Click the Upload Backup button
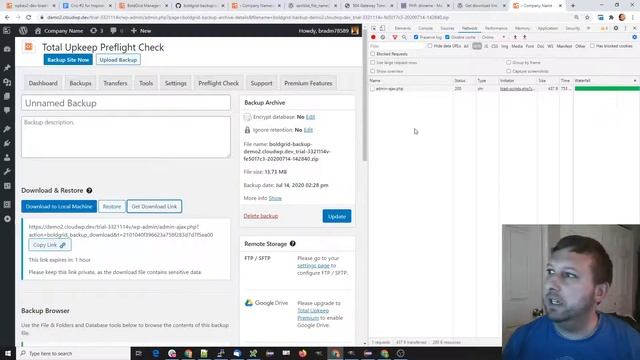 tap(118, 60)
